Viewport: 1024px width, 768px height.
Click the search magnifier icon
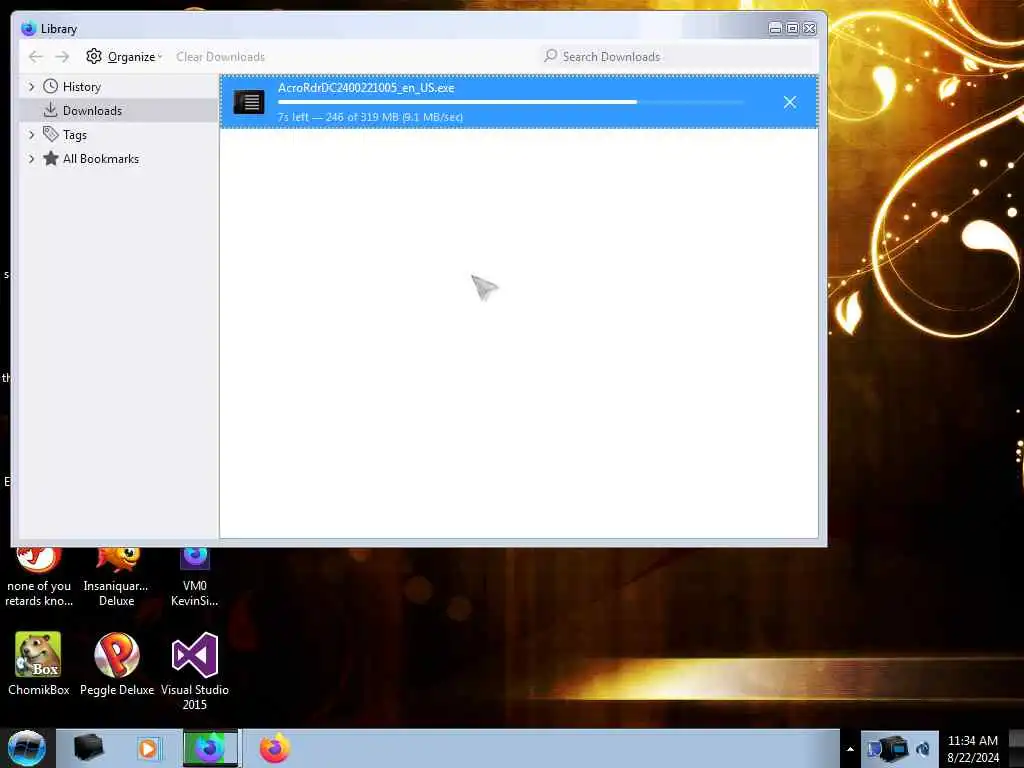[551, 56]
